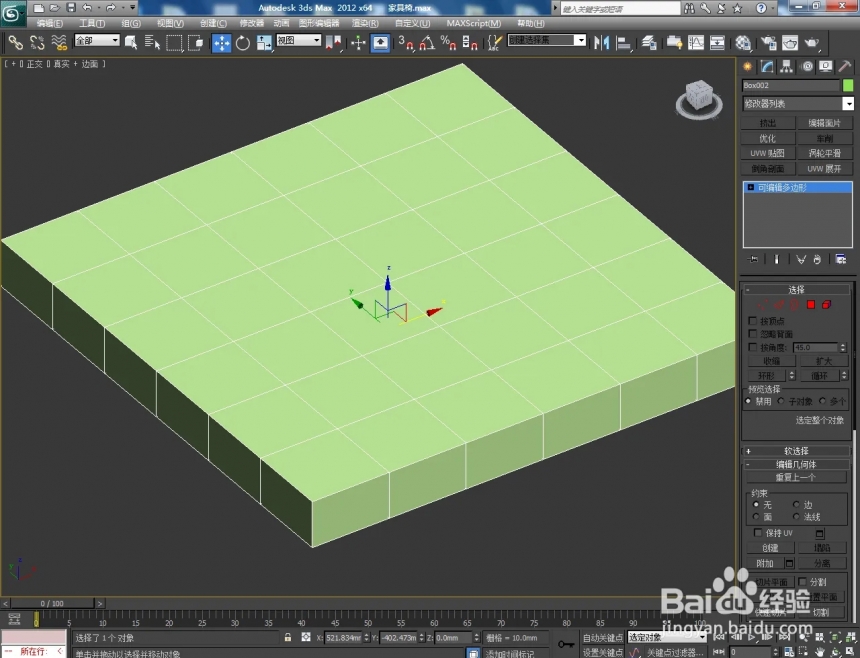Click the 收缩 selection button
The image size is (860, 658).
point(772,361)
